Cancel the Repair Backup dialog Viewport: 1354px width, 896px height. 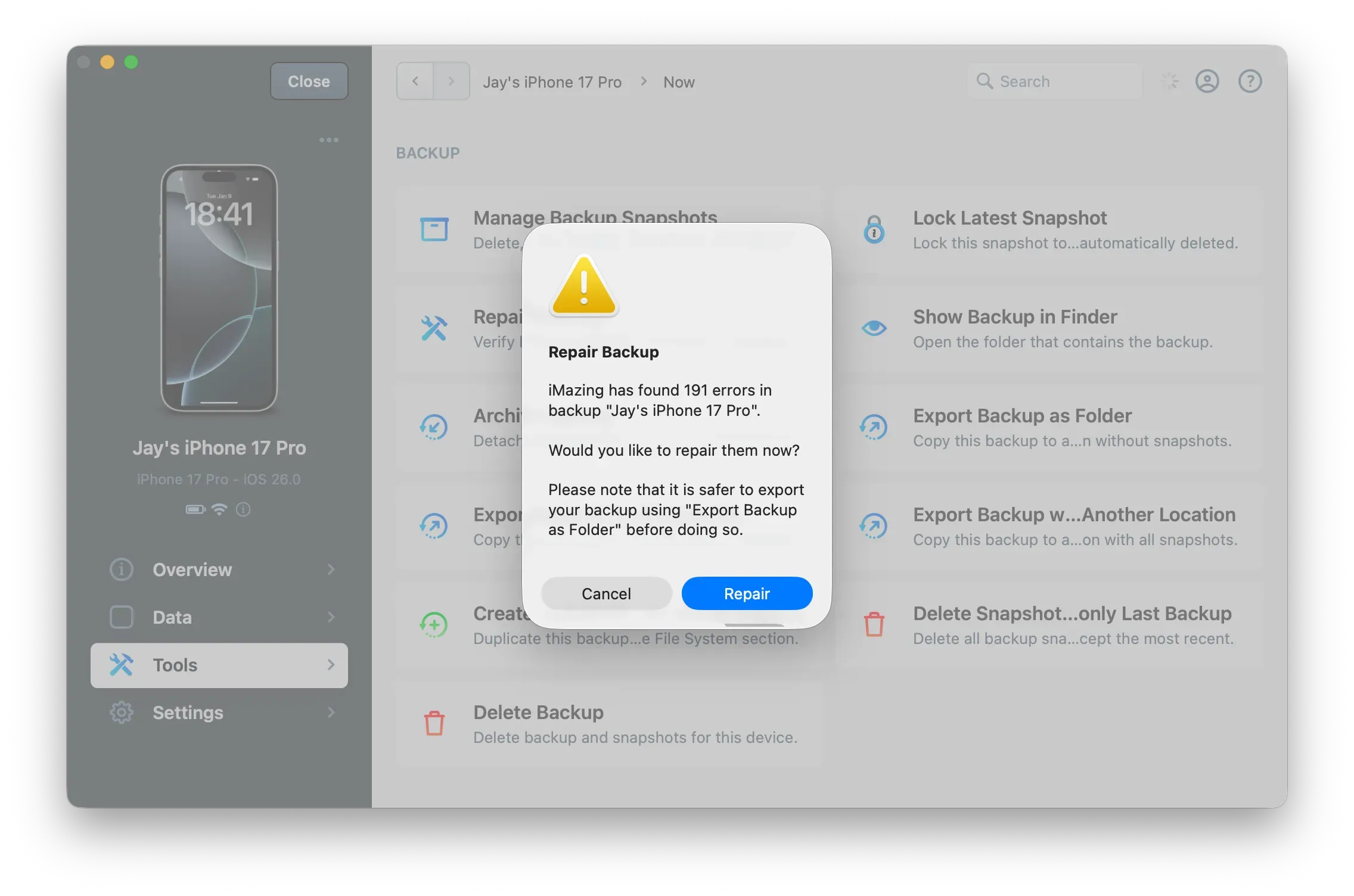point(605,593)
